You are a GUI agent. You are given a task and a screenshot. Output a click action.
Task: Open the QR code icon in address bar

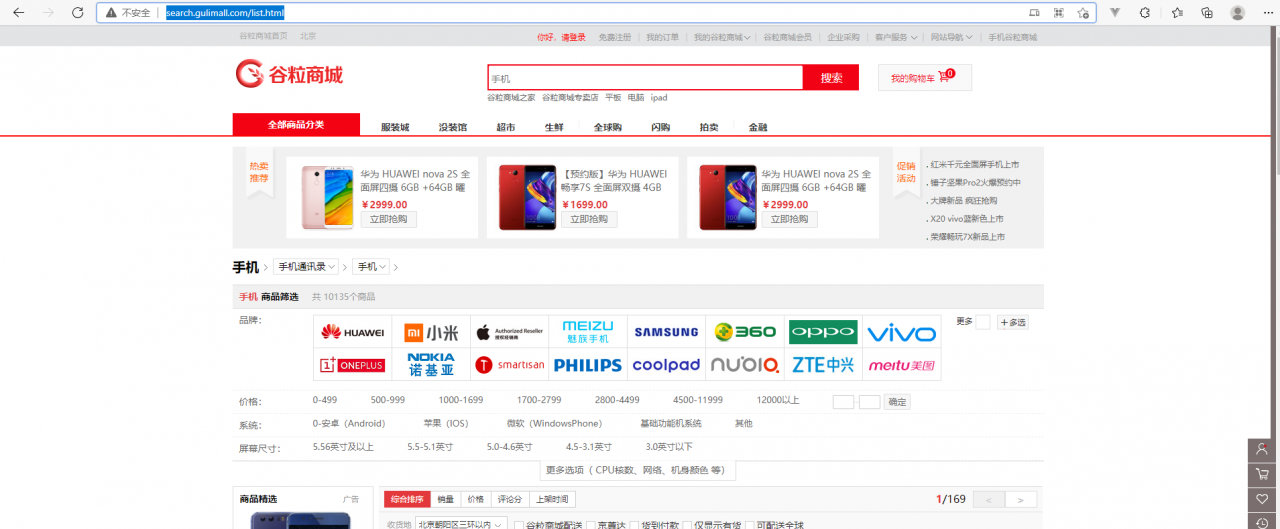(1058, 13)
